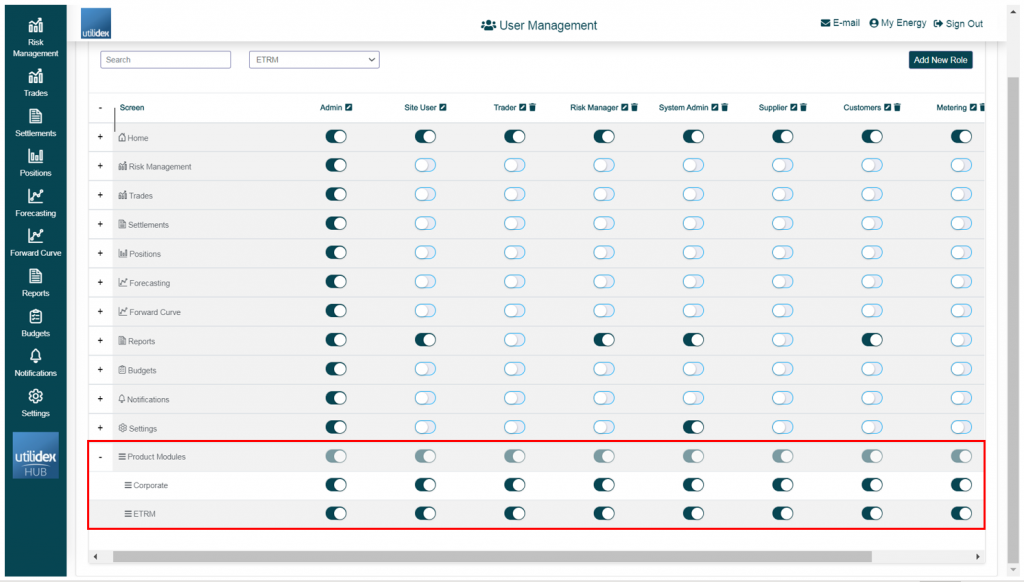The height and width of the screenshot is (582, 1024).
Task: Collapse the Product Modules row
Action: click(x=99, y=456)
